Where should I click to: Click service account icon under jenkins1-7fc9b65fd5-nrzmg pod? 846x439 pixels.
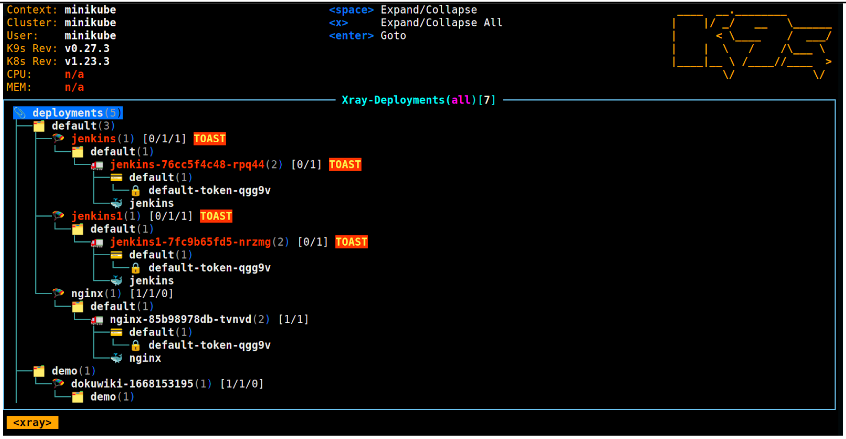pos(117,255)
